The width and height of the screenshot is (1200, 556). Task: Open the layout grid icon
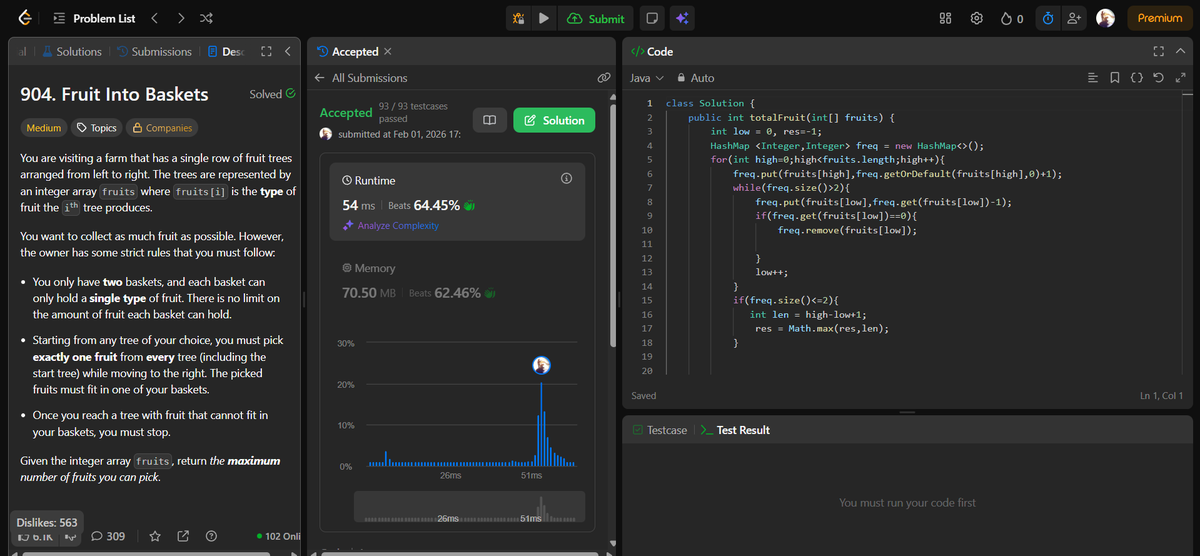point(946,18)
